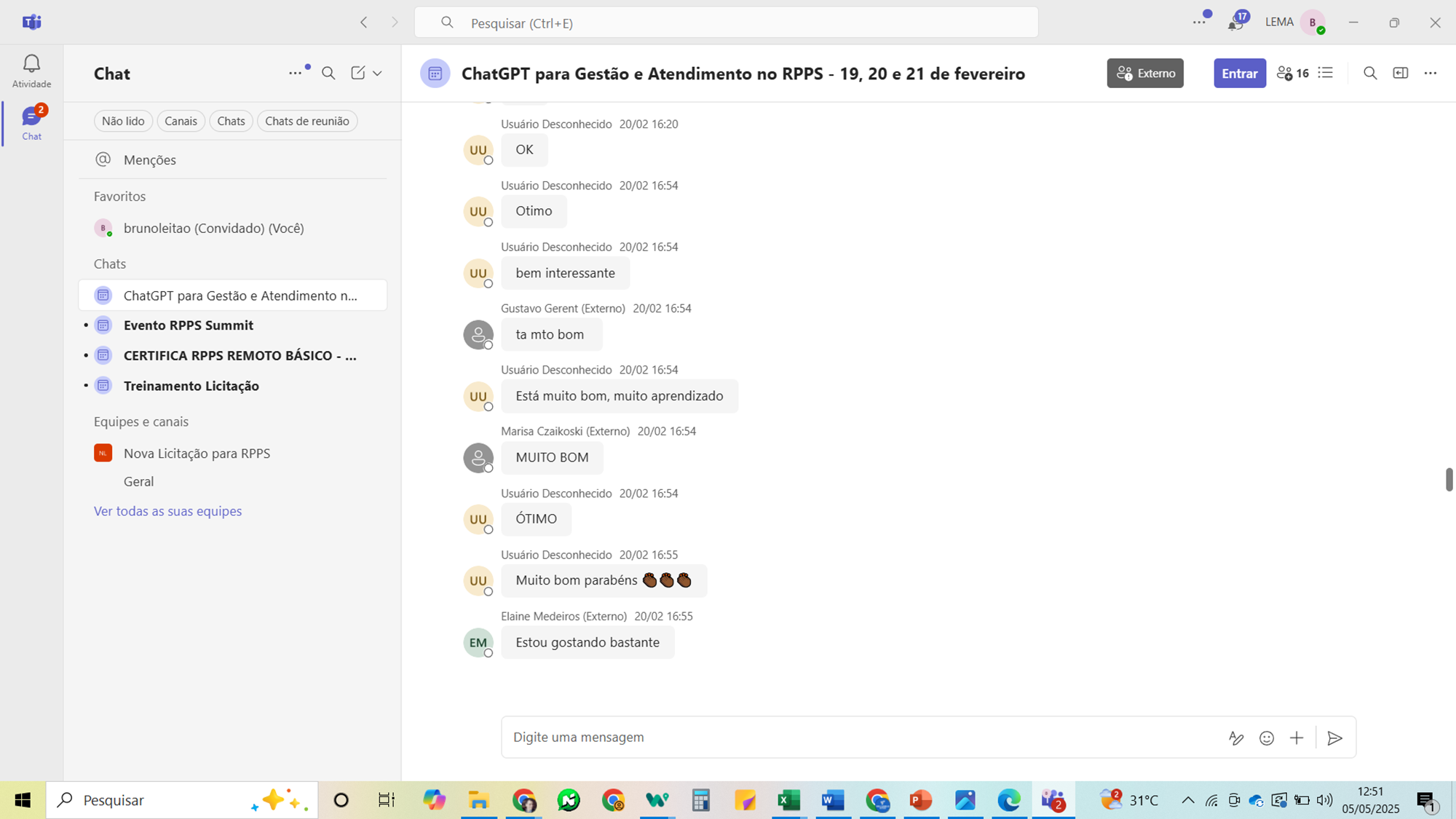This screenshot has height=819, width=1456.
Task: Show the 16 participants list
Action: tap(1293, 73)
